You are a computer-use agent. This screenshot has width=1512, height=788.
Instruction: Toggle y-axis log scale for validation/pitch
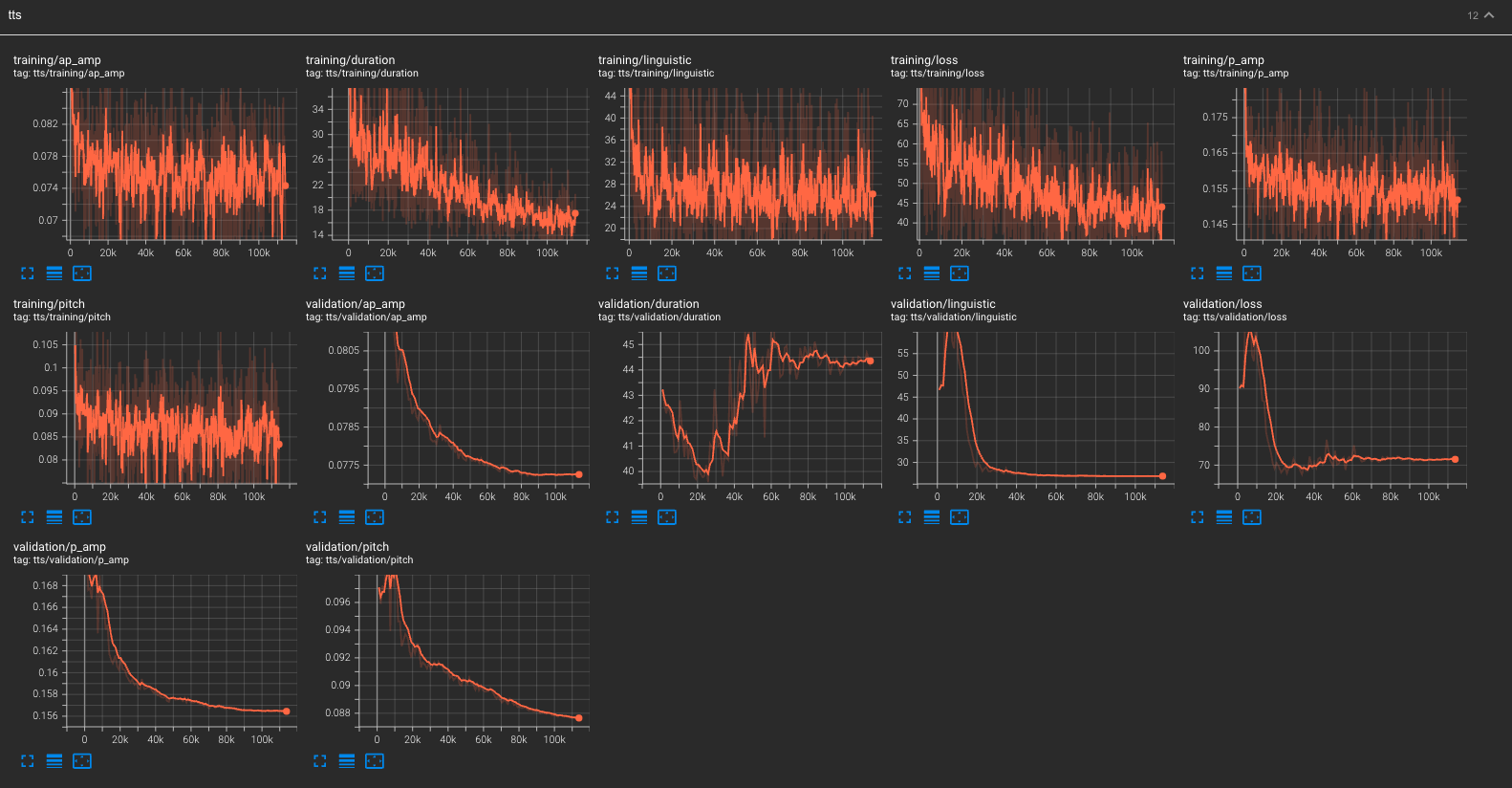[x=347, y=761]
